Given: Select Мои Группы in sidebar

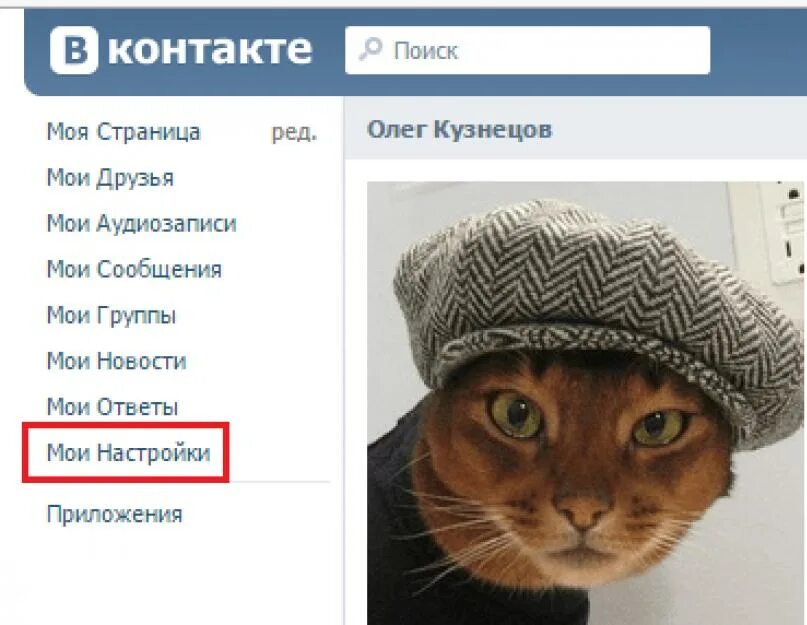Looking at the screenshot, I should 111,316.
